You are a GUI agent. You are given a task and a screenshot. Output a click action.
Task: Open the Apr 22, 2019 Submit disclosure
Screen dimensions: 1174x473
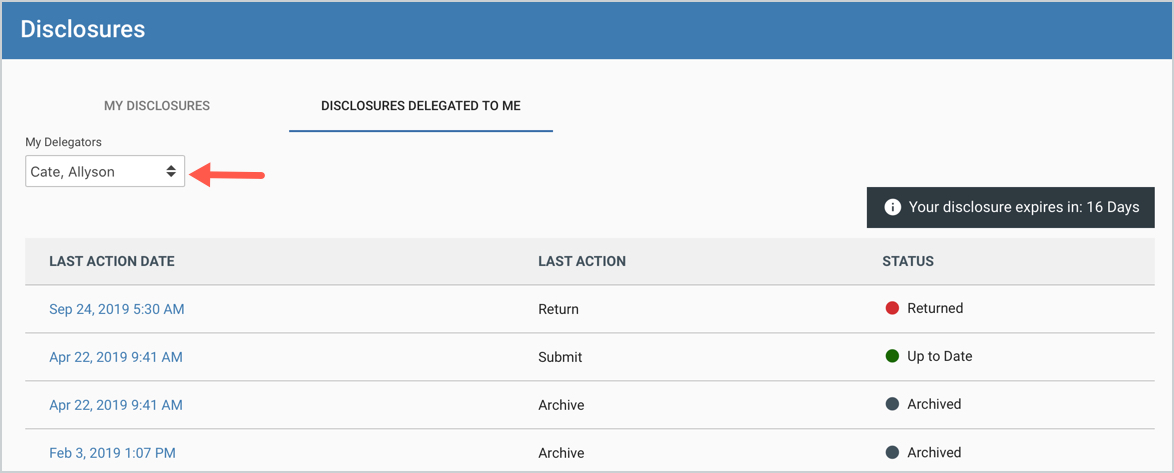click(x=116, y=357)
